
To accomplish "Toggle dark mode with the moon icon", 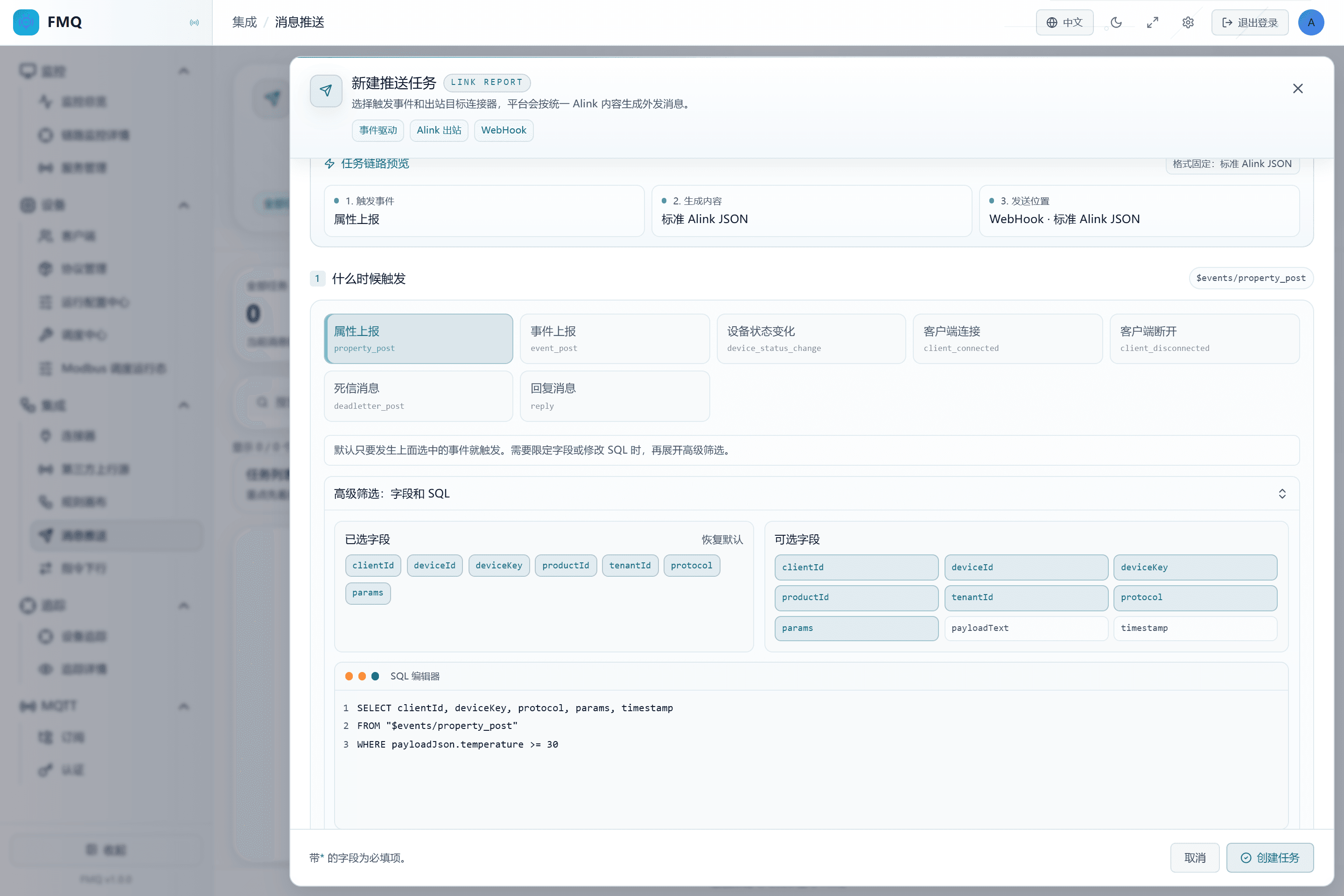I will pos(1116,22).
